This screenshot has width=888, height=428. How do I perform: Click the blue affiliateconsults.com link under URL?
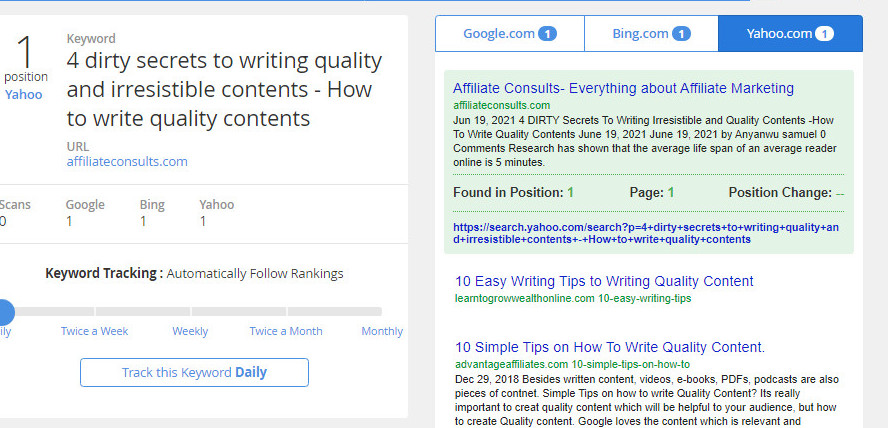coord(127,161)
